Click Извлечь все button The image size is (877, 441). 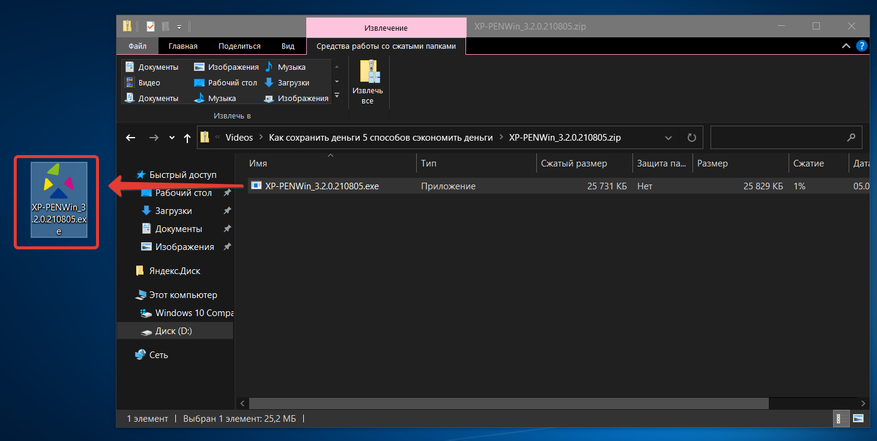367,82
